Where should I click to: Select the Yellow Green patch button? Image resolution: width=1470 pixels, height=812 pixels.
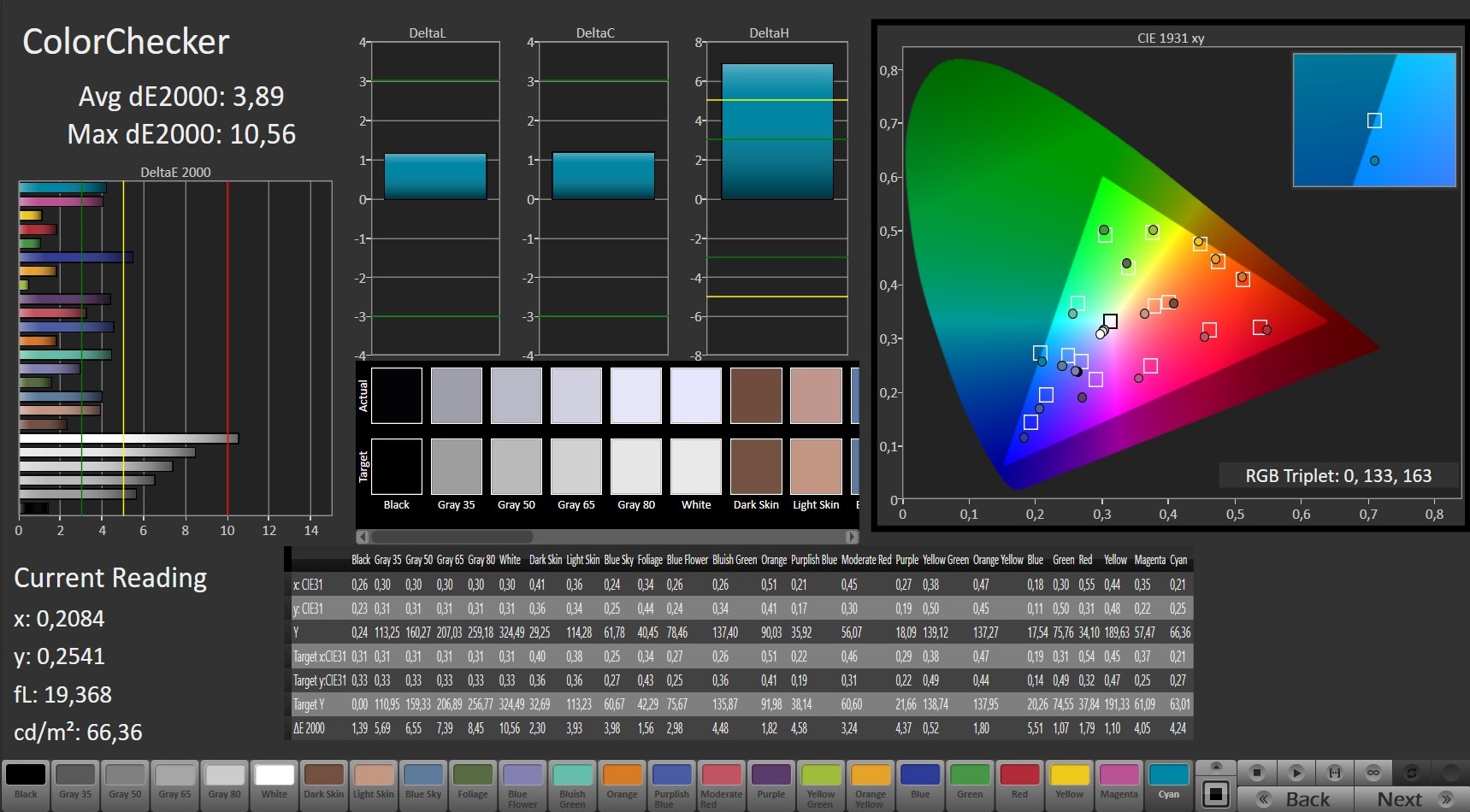tap(820, 785)
